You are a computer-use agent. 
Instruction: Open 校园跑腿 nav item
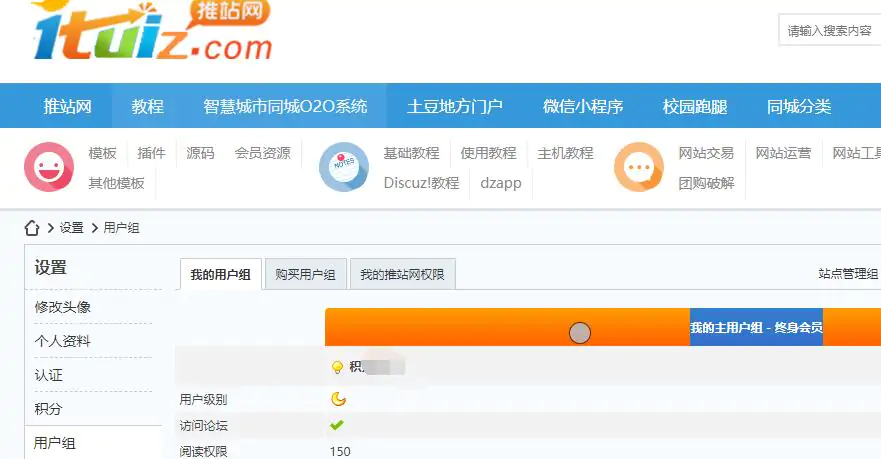tap(694, 106)
